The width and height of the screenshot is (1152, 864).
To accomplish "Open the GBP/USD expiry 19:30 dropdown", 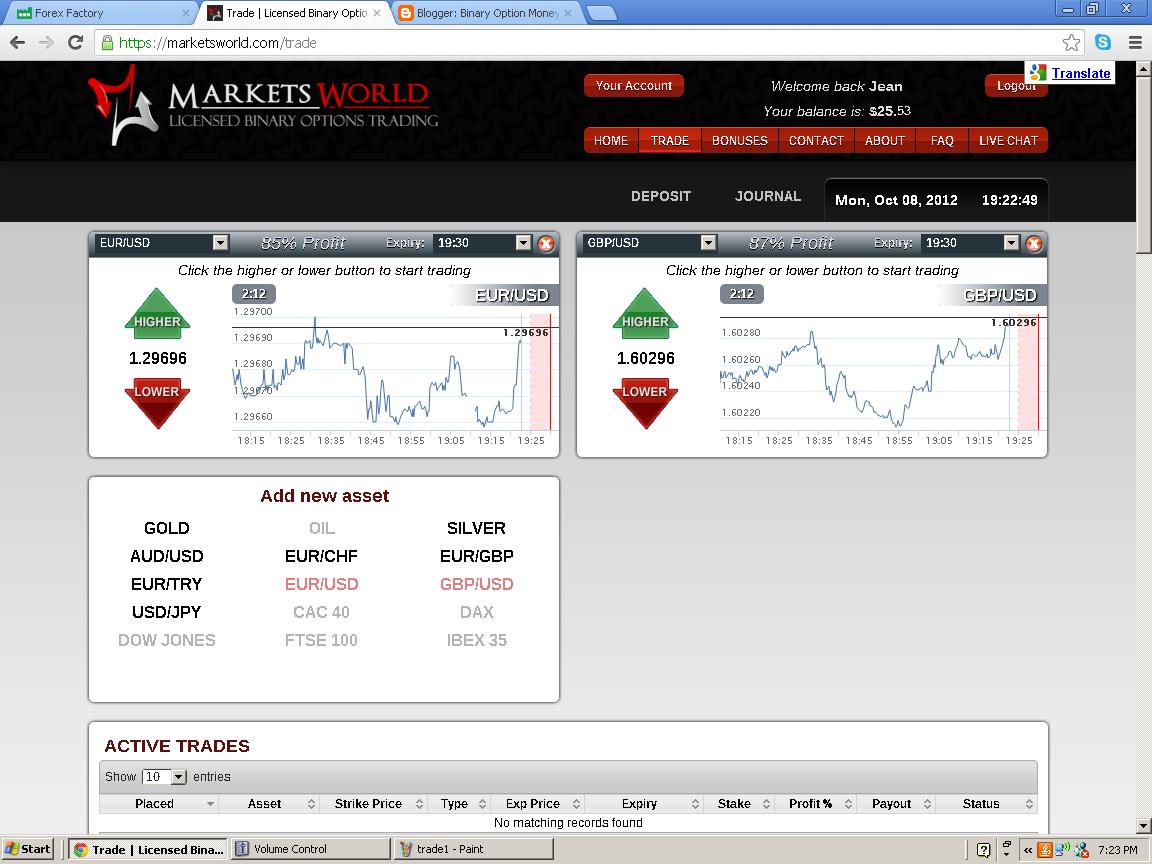I will (x=1011, y=242).
